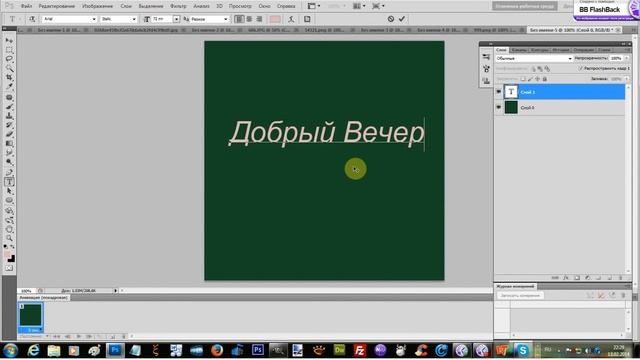Switch to the Слои tab in the panel
This screenshot has height=360, width=640.
coord(501,50)
